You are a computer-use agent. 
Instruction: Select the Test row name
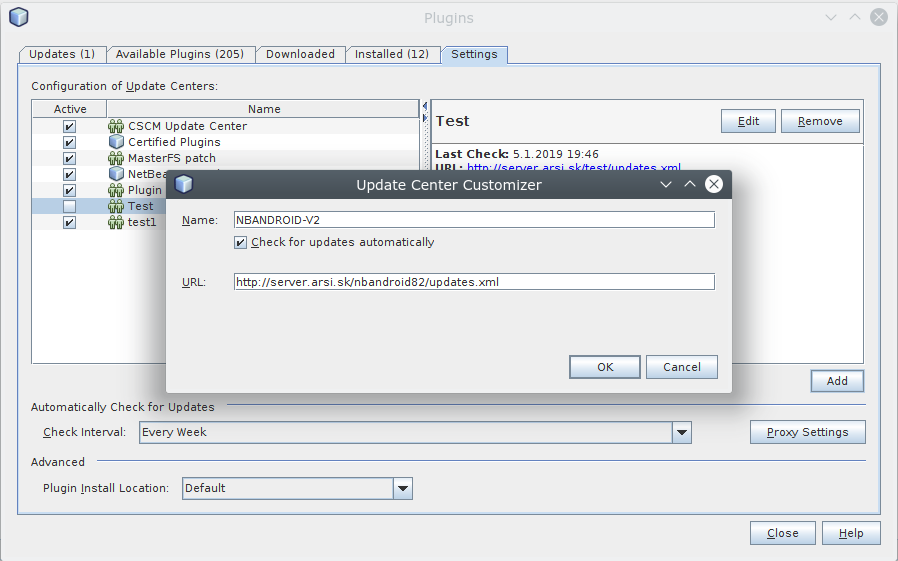click(x=140, y=206)
